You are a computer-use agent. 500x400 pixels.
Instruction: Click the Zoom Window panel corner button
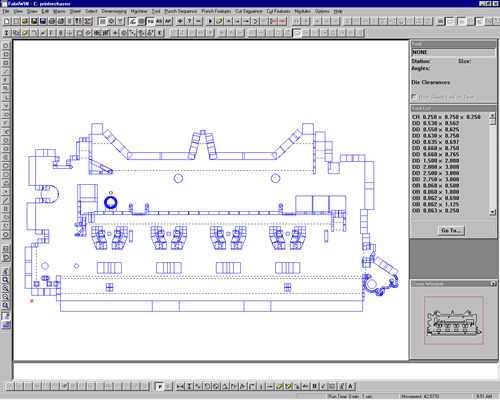tap(493, 284)
